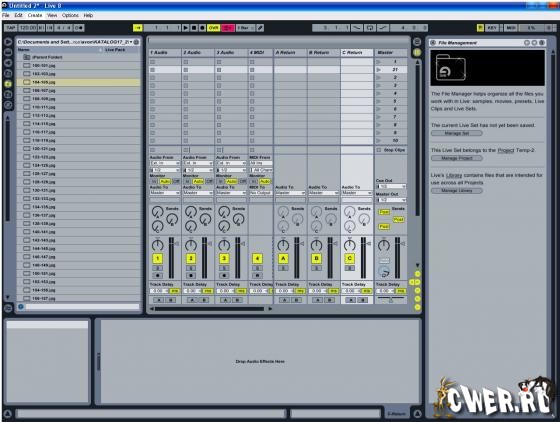Viewport: 560px width, 422px height.
Task: Arm track 2 Audio for recording
Action: [191, 275]
